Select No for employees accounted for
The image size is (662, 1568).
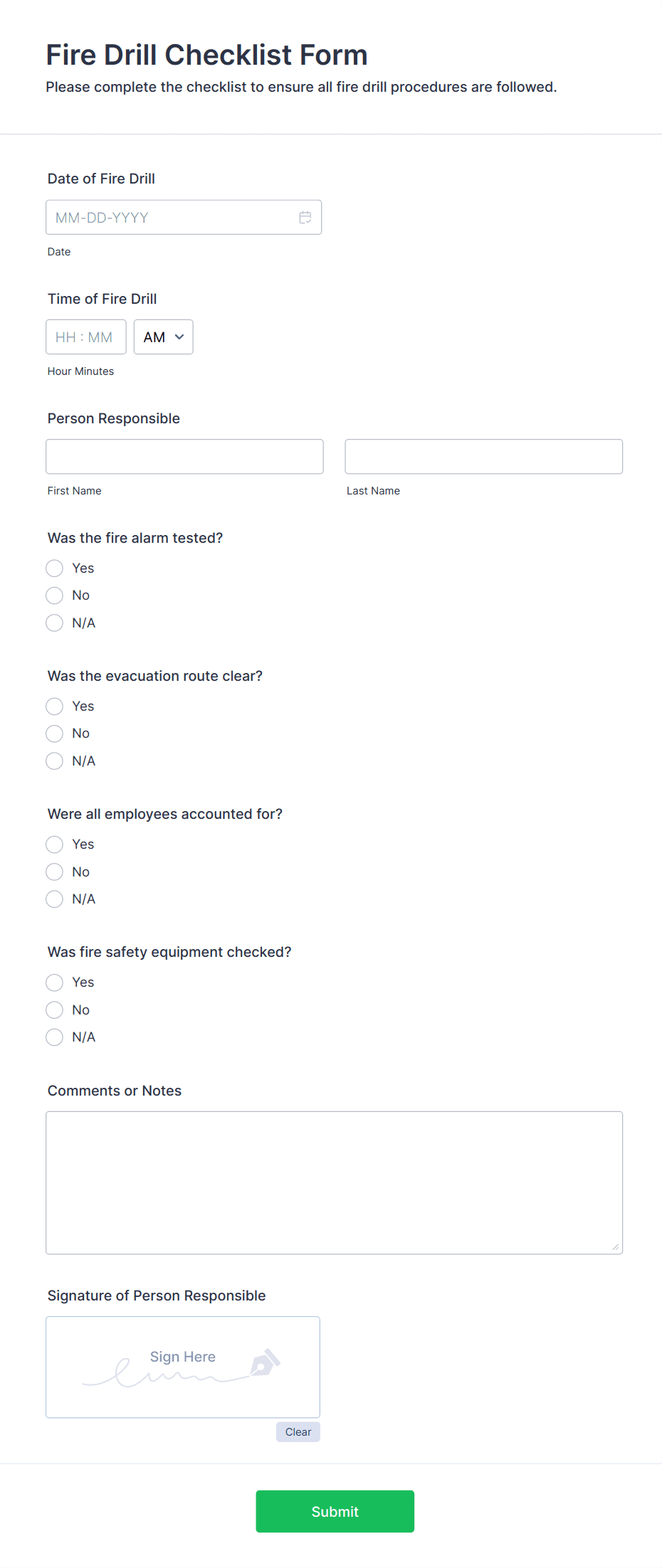(x=55, y=872)
